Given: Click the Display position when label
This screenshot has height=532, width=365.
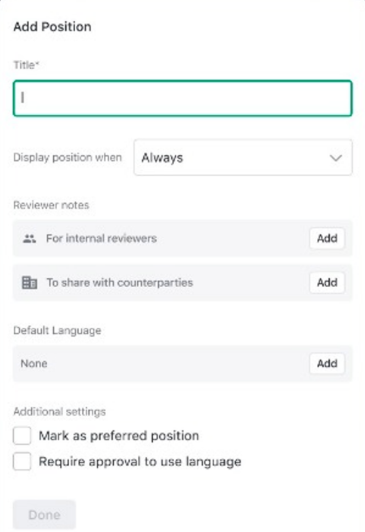Looking at the screenshot, I should pos(68,158).
